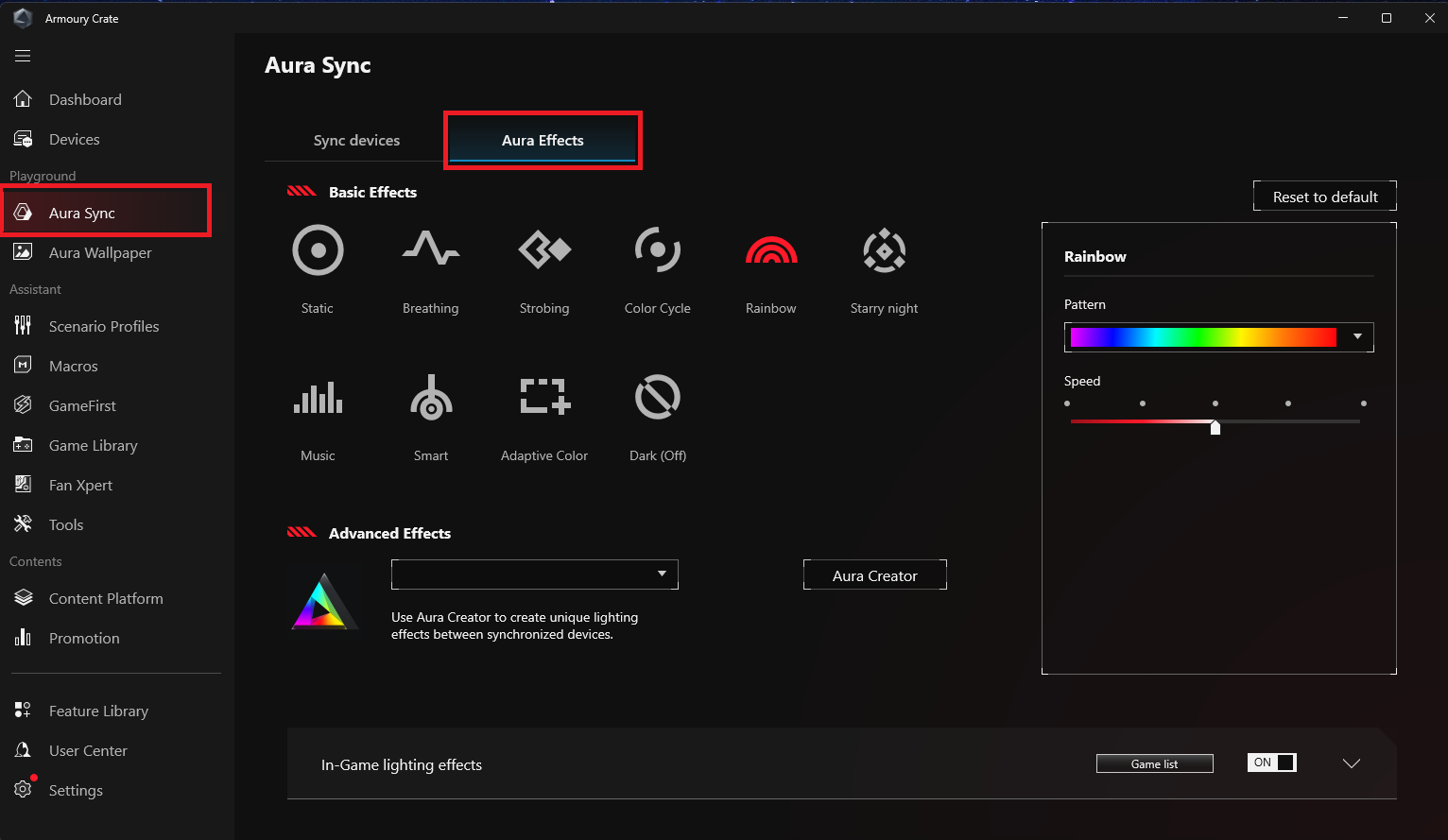Click the Aura Sync sidebar icon

(x=24, y=213)
